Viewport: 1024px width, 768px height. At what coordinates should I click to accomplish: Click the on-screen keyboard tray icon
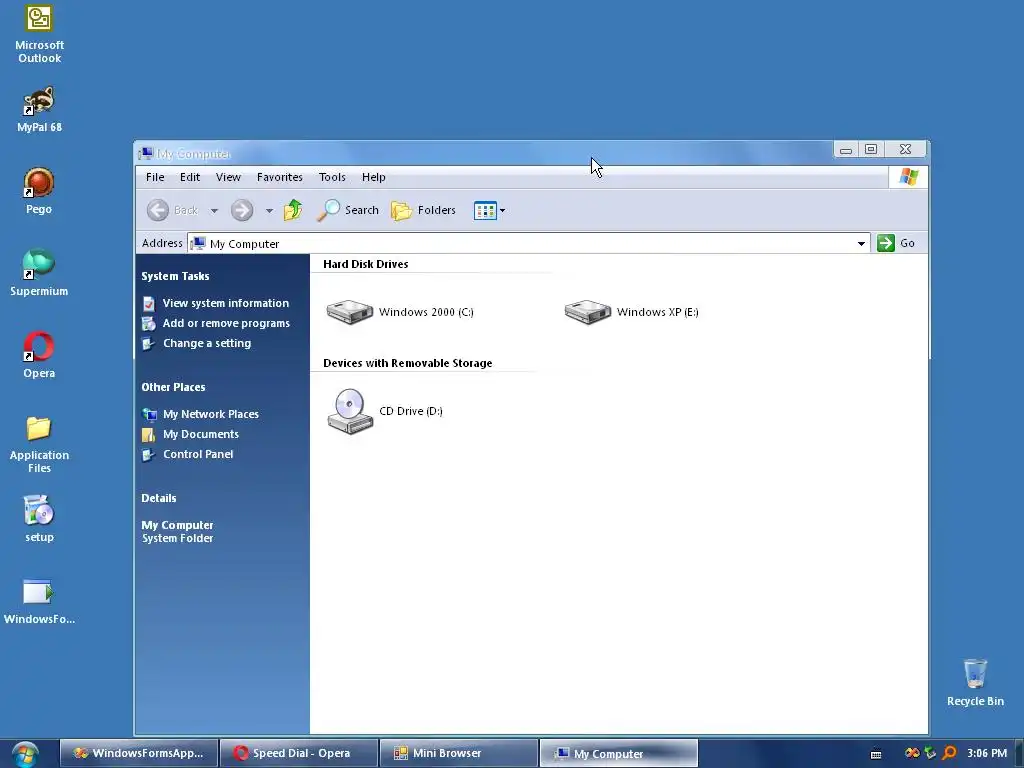876,754
